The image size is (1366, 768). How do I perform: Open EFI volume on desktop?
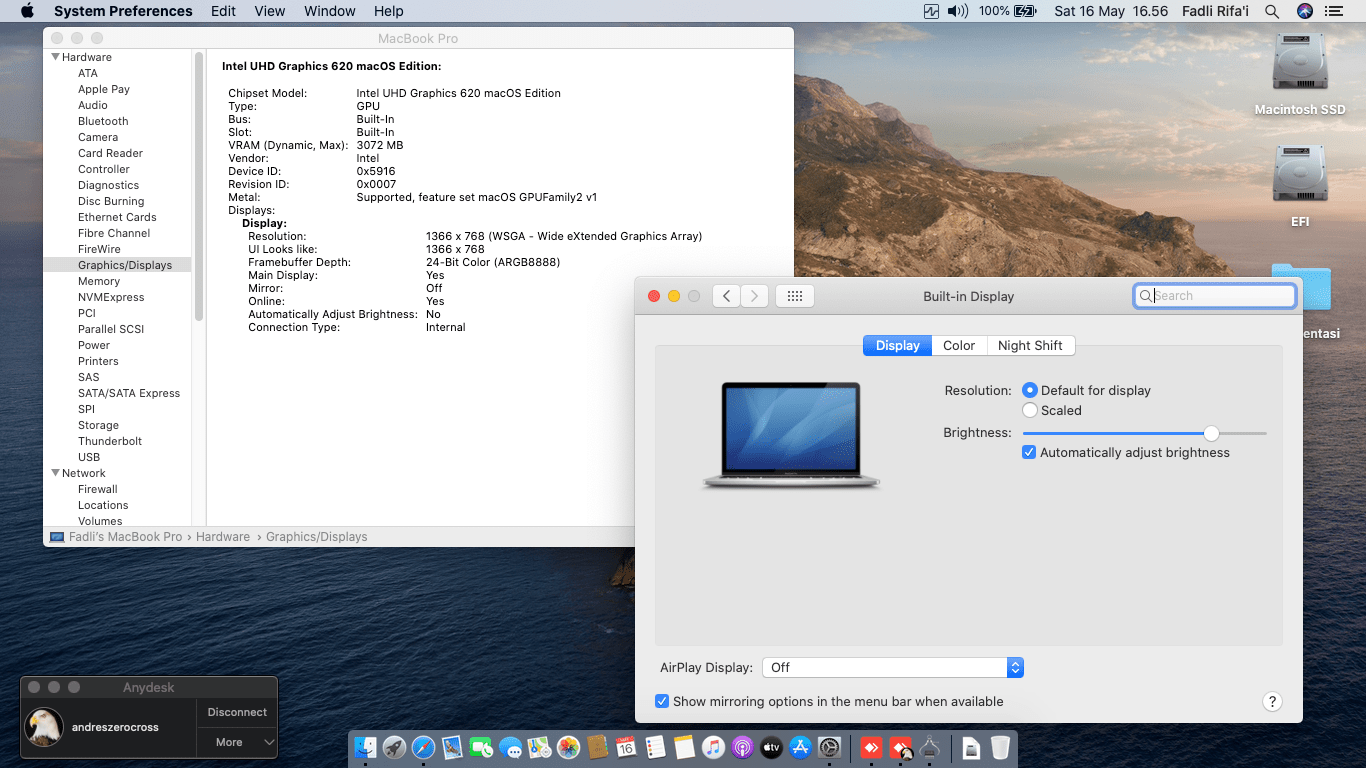click(1300, 187)
